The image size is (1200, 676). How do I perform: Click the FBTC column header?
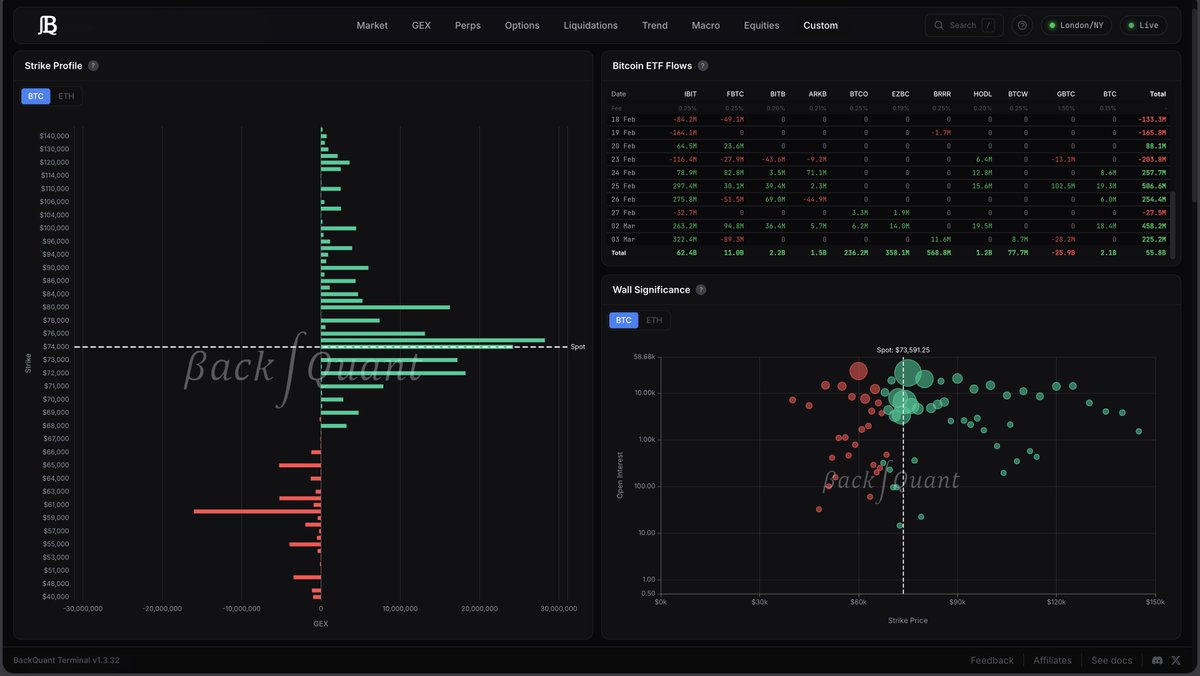click(x=735, y=94)
